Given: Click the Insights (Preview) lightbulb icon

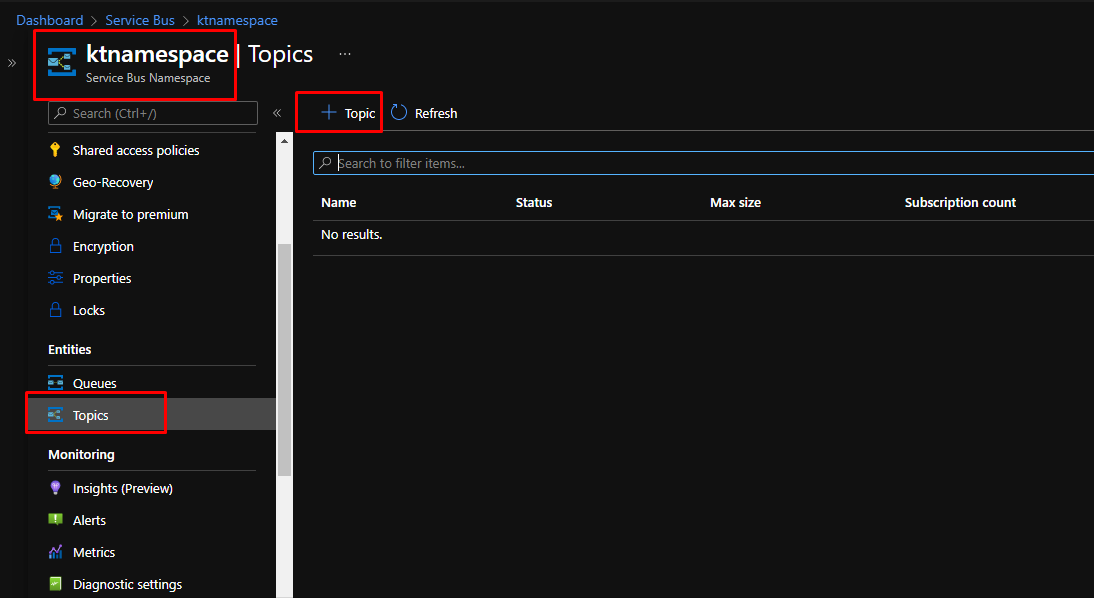Looking at the screenshot, I should 55,489.
